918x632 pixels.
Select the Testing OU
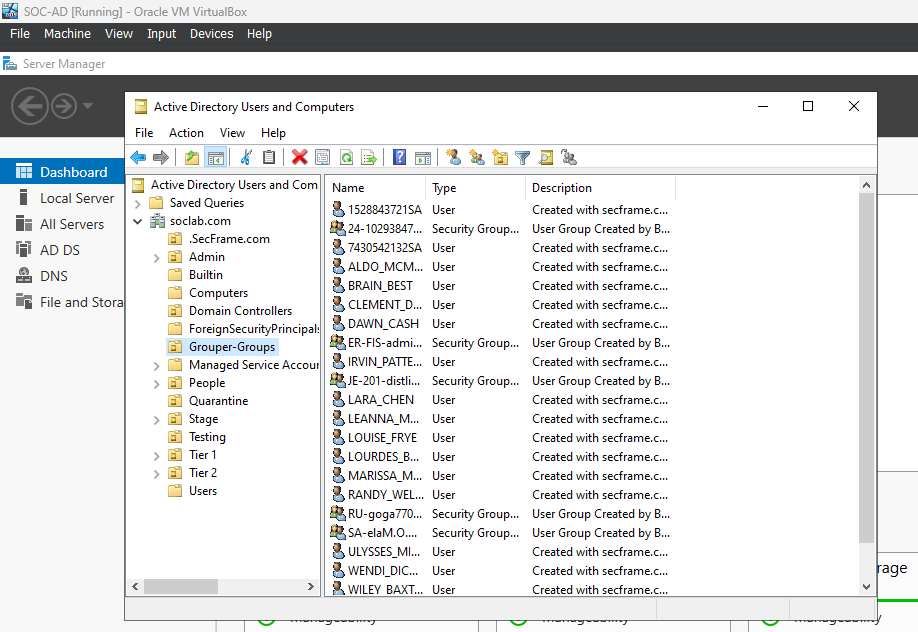[207, 437]
